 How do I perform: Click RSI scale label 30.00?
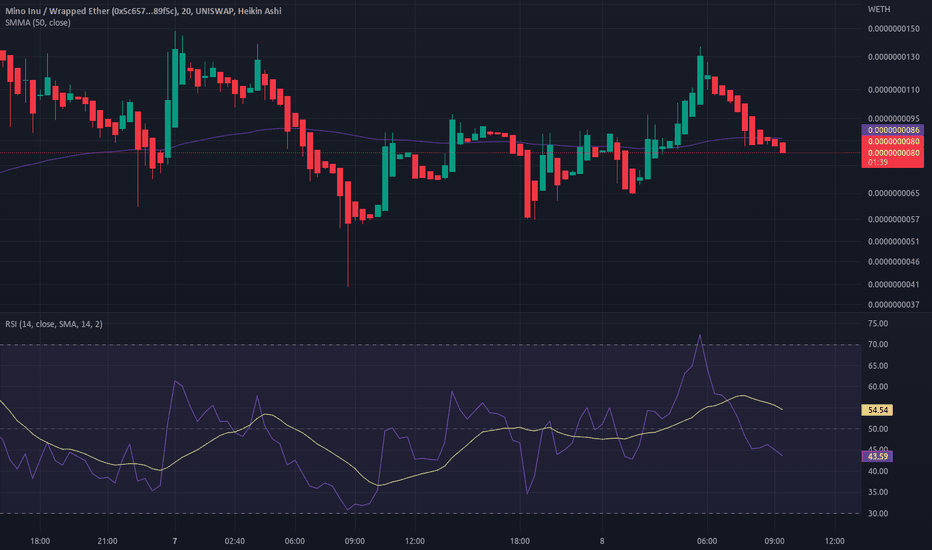tap(878, 513)
